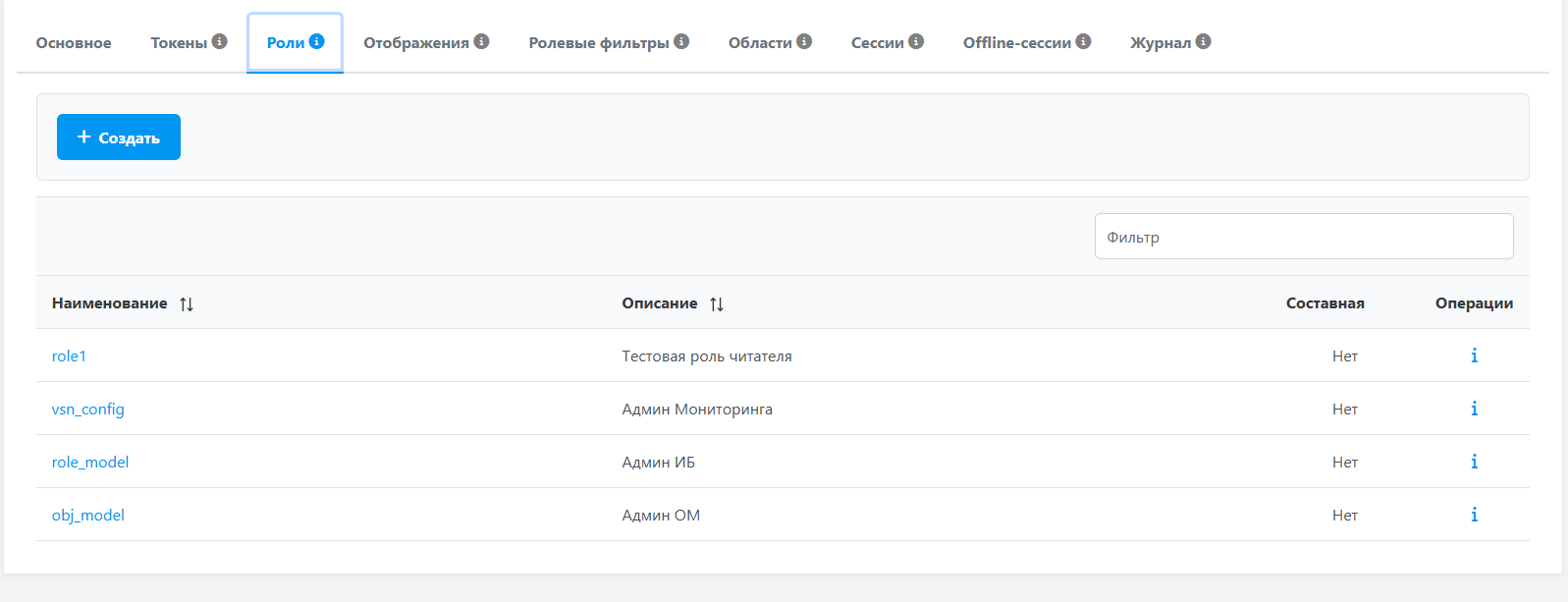The width and height of the screenshot is (1568, 602).
Task: Click the info icon next to Offline-сессии
Action: pos(1083,41)
